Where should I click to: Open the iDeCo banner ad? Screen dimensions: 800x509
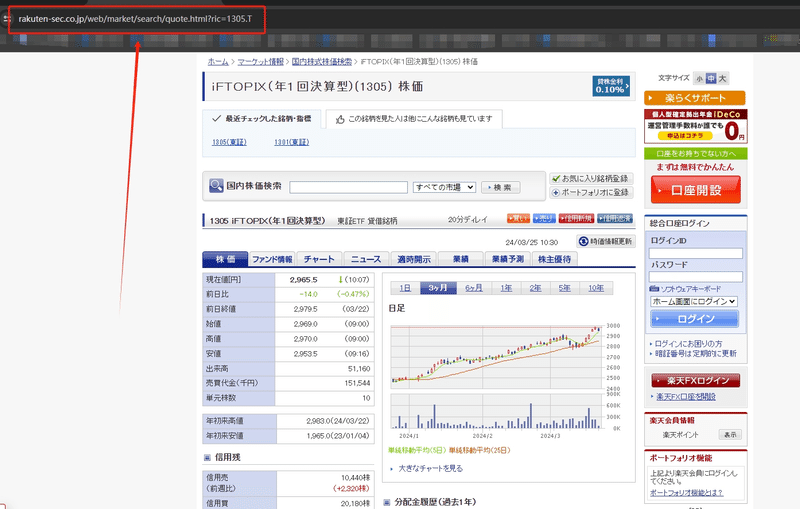click(695, 126)
